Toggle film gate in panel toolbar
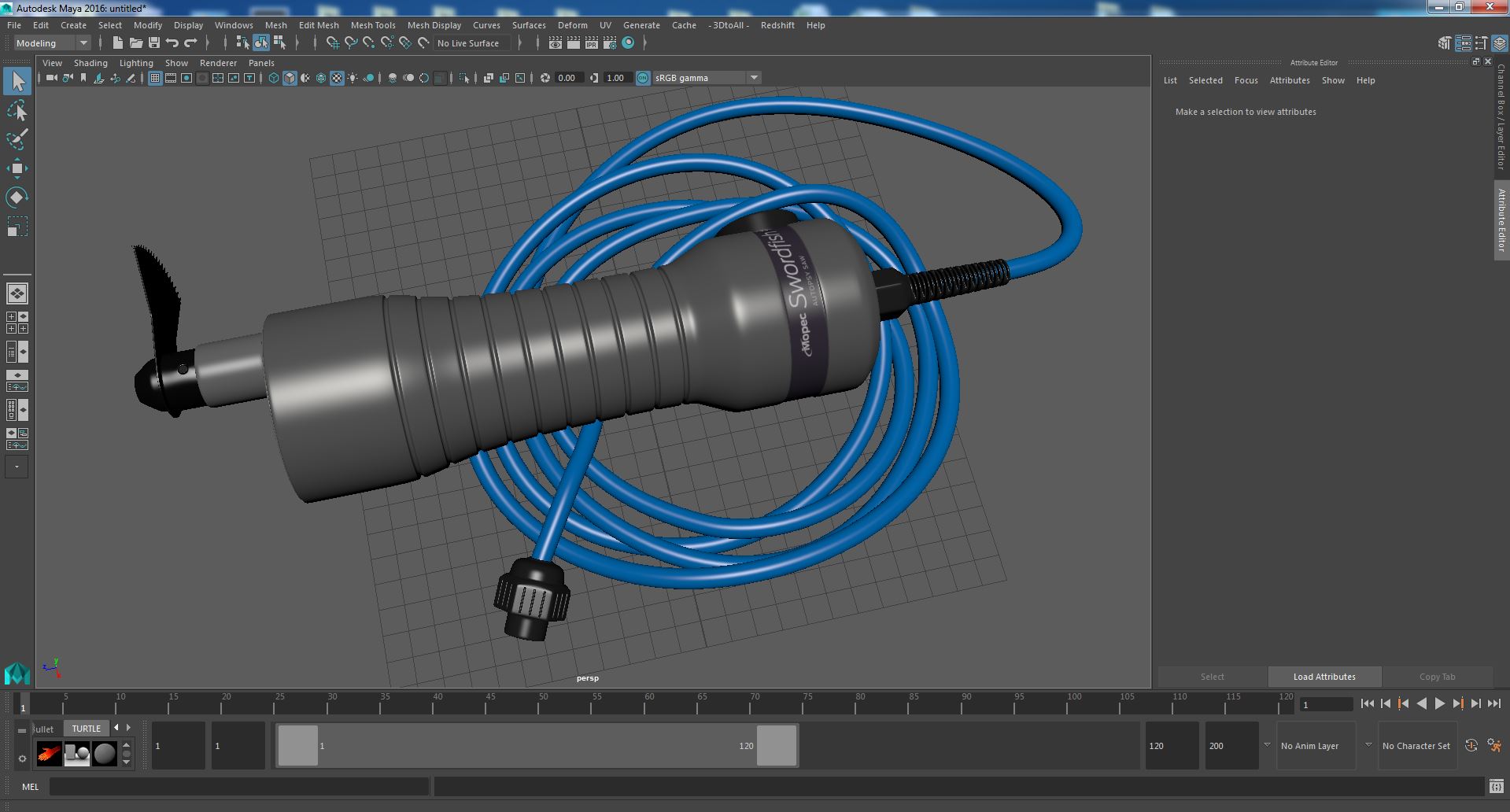 tap(171, 78)
